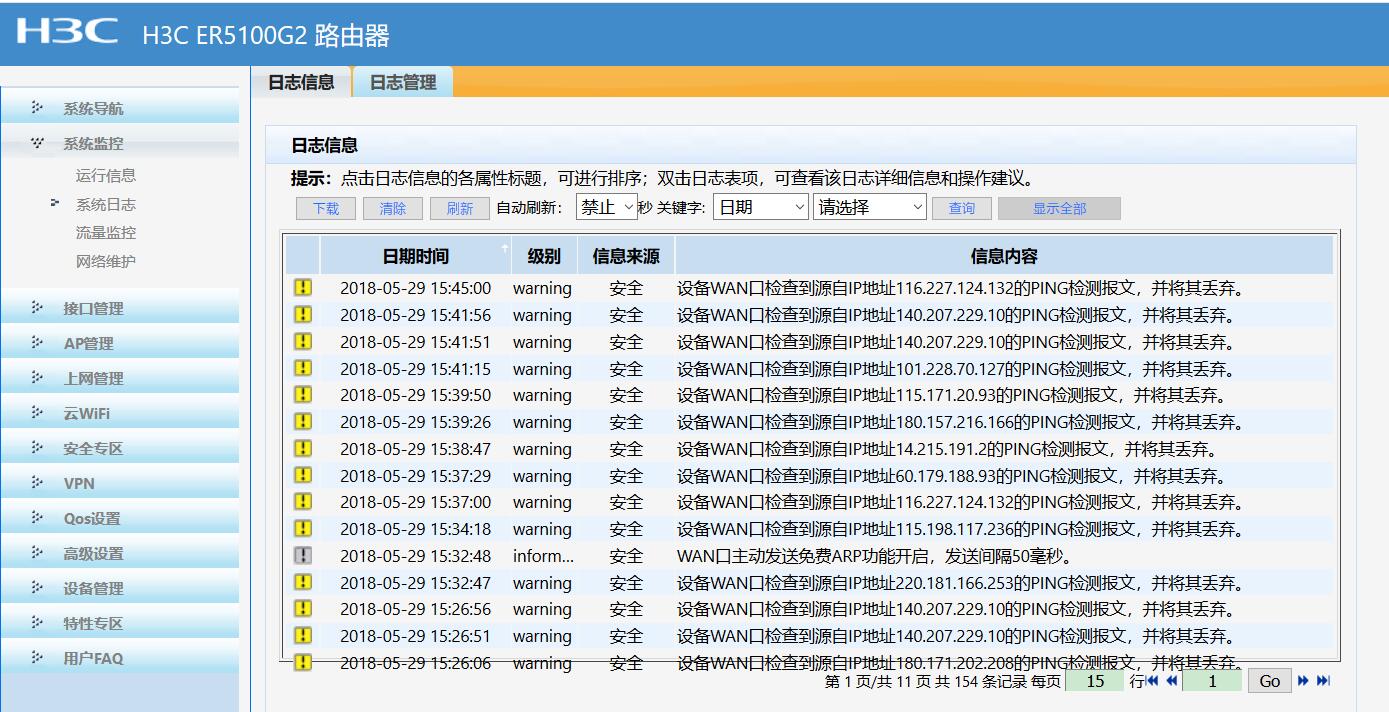1389x712 pixels.
Task: Select the 'inform...' level cell
Action: click(x=543, y=556)
